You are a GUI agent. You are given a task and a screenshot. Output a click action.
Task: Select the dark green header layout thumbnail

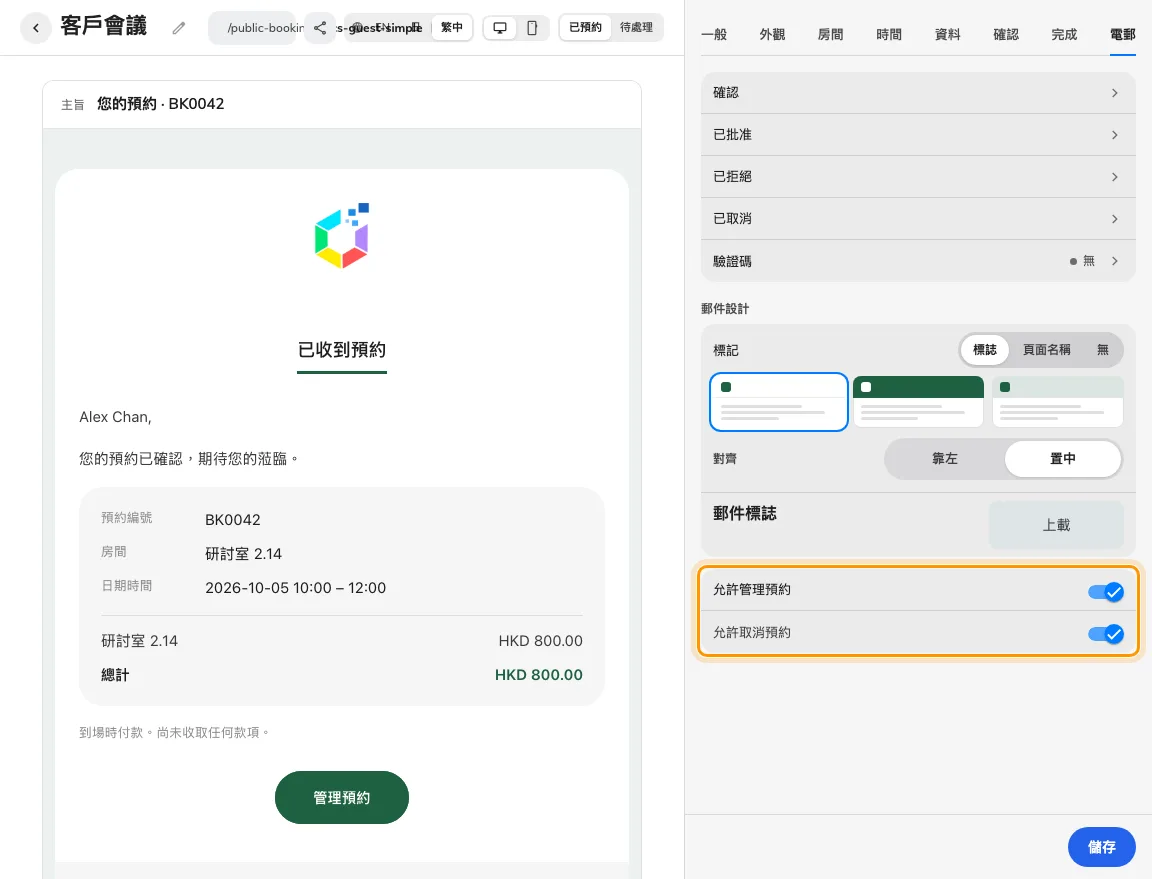[x=918, y=402]
